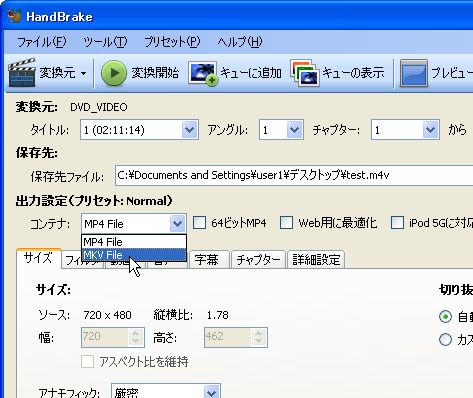Click the aspect ratio value 1.78
Image resolution: width=473 pixels, height=398 pixels.
(218, 315)
